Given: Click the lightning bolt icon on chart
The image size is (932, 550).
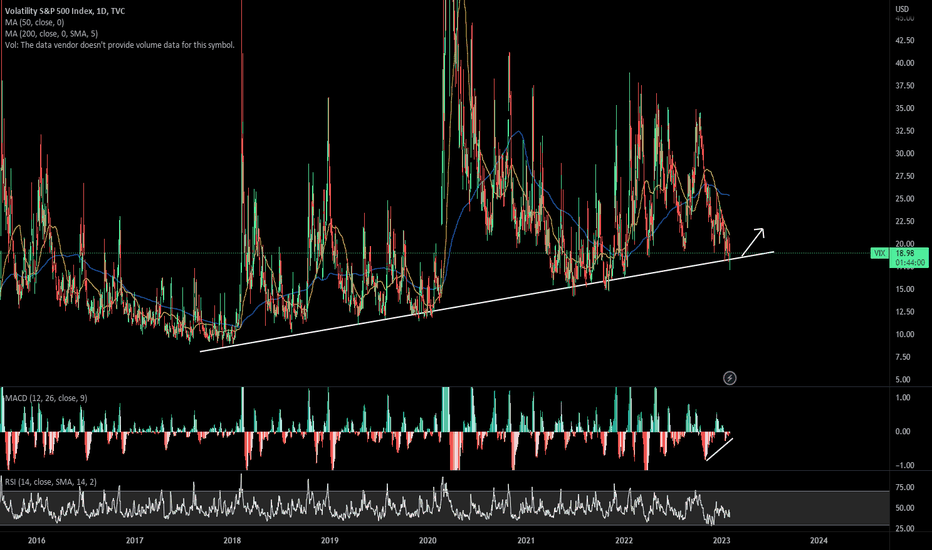Looking at the screenshot, I should (x=729, y=378).
